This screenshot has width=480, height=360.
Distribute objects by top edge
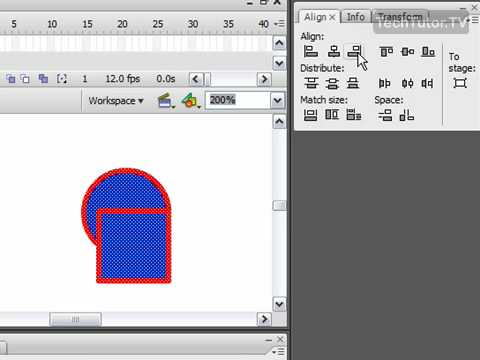tap(311, 83)
